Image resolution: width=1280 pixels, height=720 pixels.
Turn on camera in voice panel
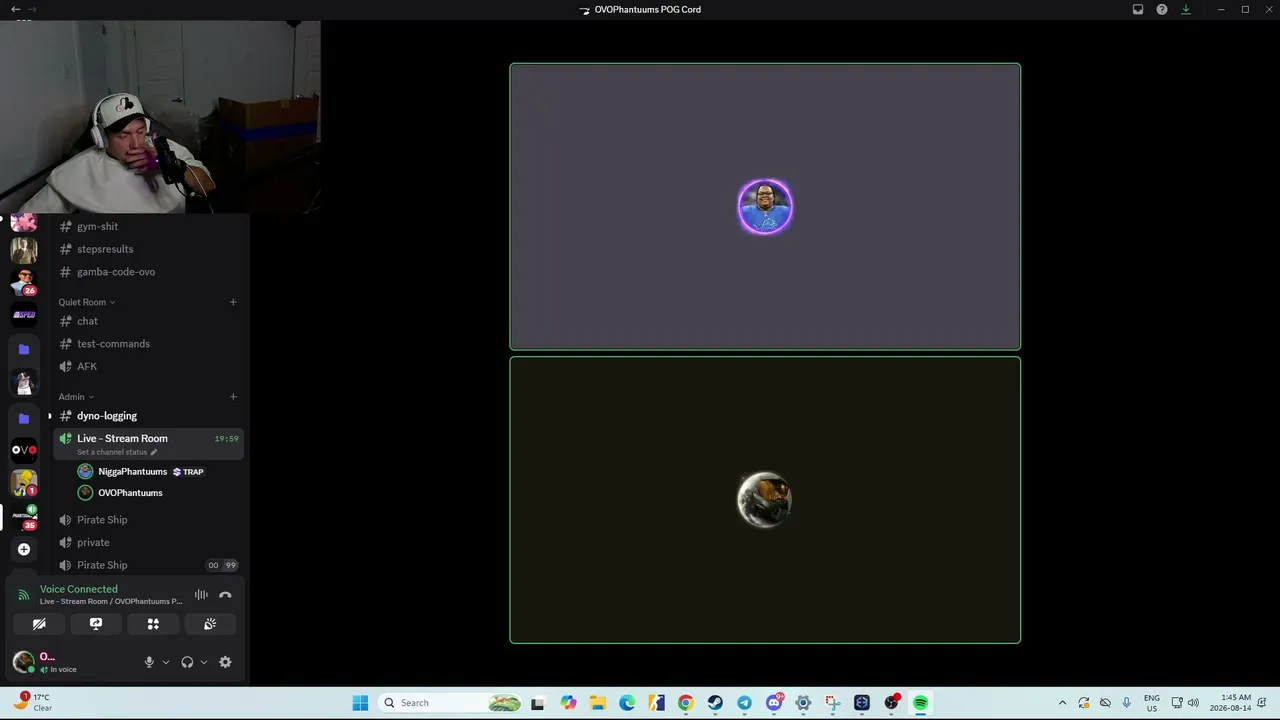[x=39, y=624]
